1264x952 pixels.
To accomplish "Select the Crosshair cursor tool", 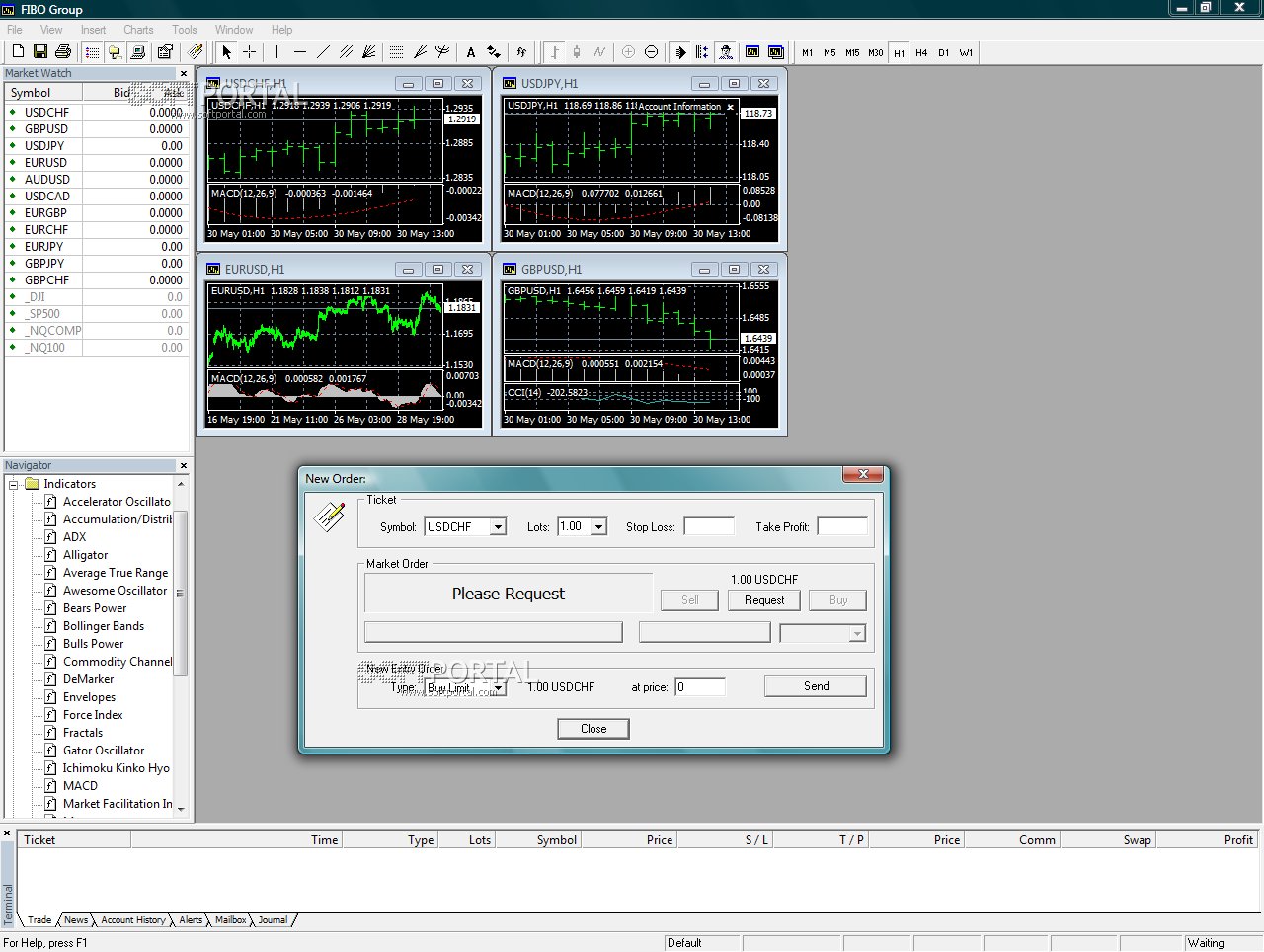I will coord(250,52).
